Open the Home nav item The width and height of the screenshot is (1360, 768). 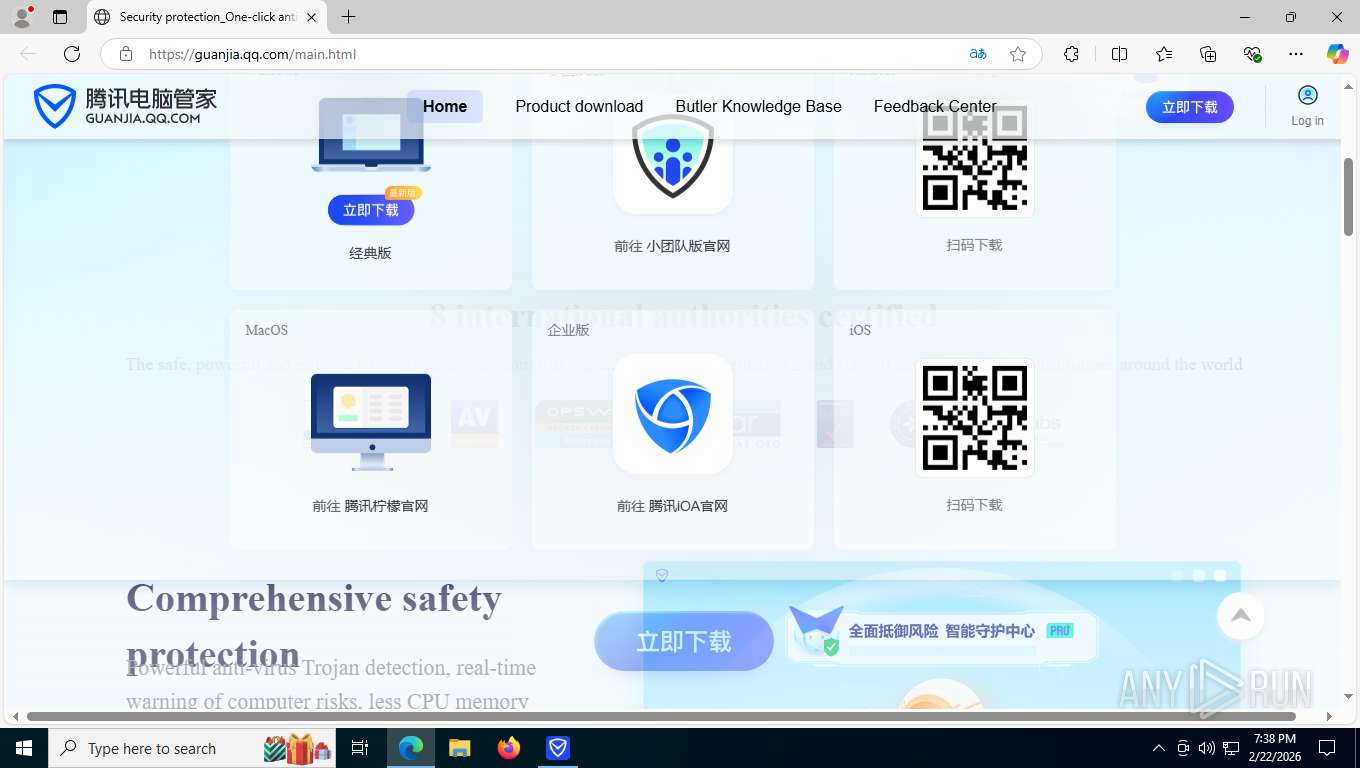(x=445, y=106)
